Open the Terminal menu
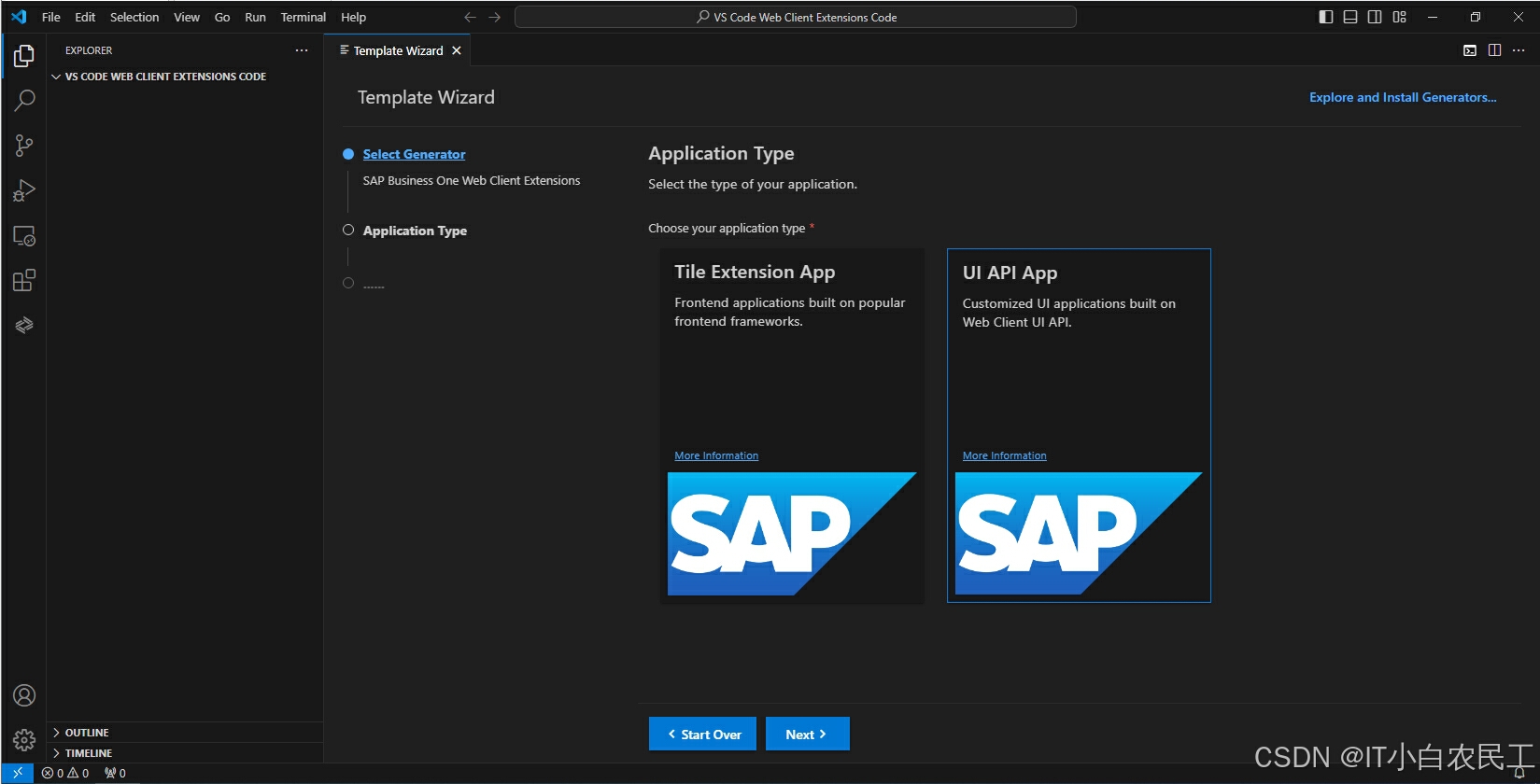 point(304,17)
